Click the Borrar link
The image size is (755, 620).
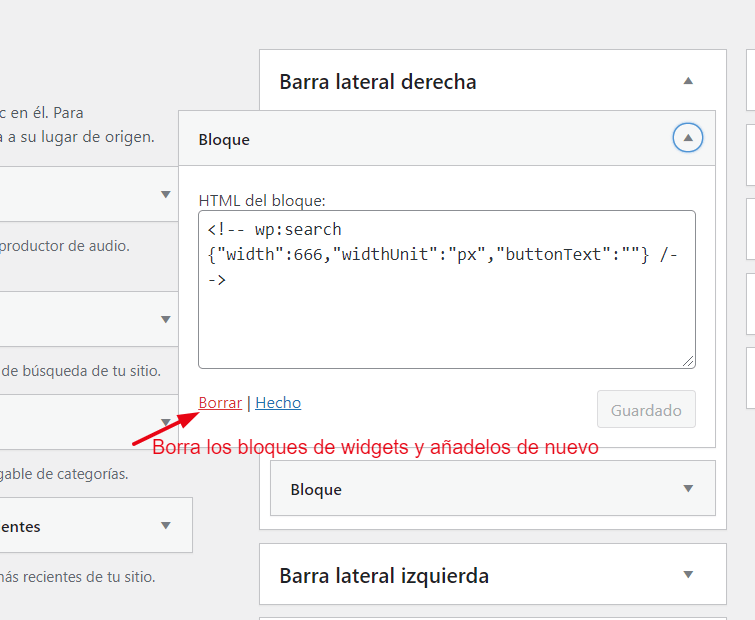click(220, 402)
